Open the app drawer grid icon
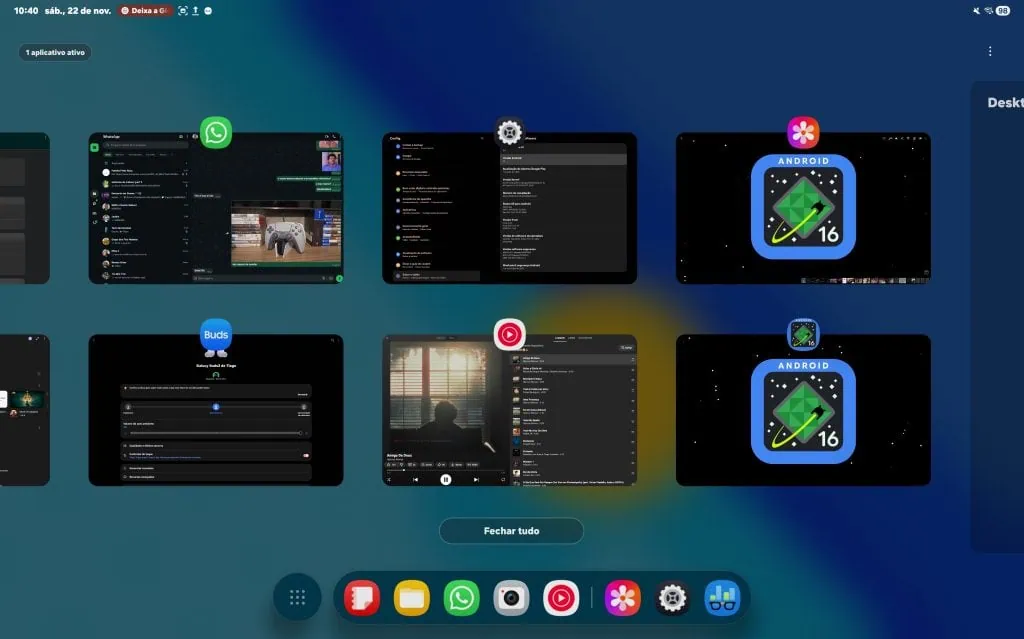The width and height of the screenshot is (1024, 639). click(297, 597)
